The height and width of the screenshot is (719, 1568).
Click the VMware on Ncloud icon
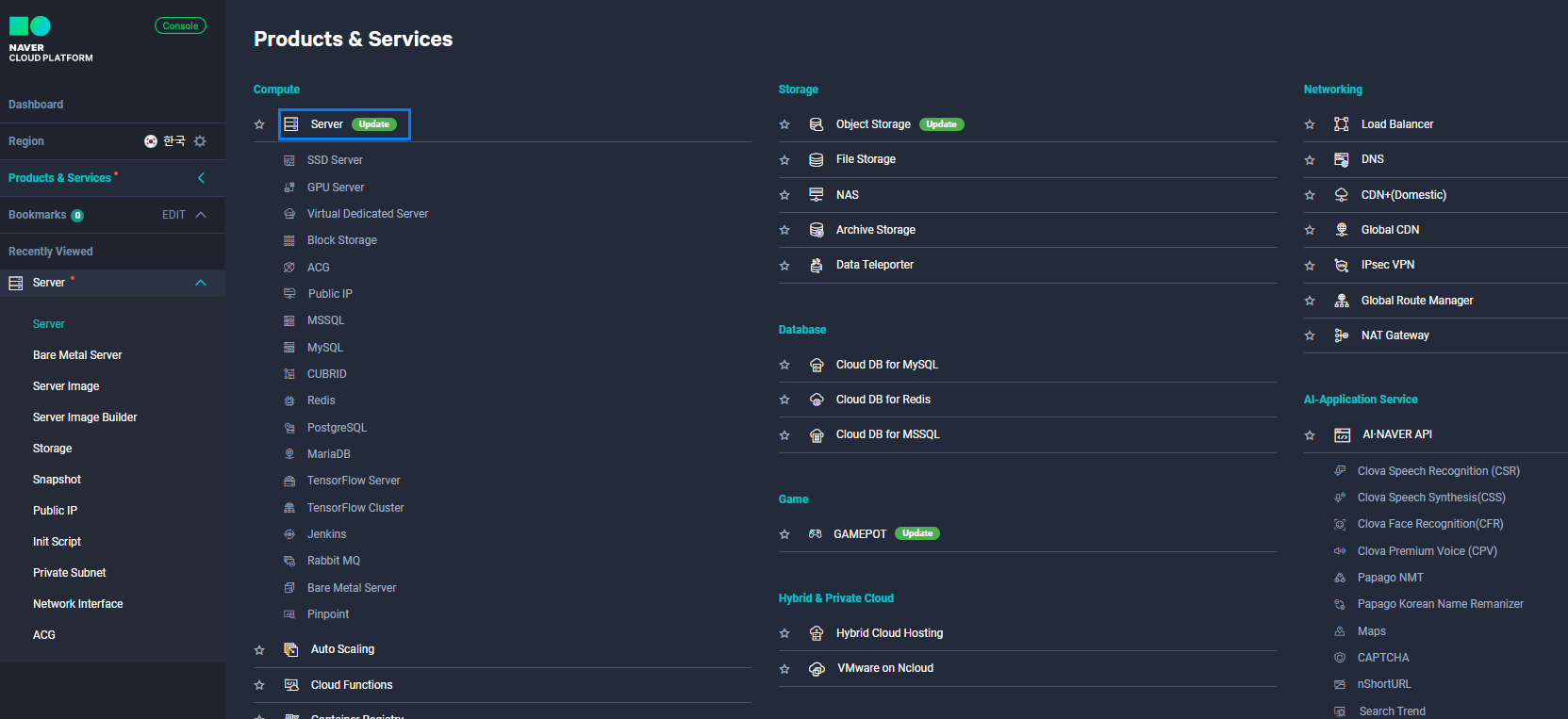tap(817, 668)
